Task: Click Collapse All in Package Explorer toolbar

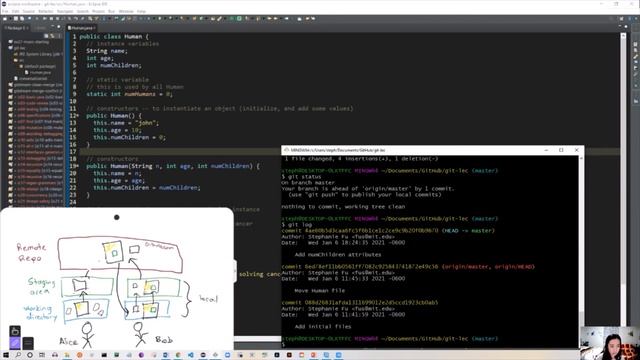Action: (46, 36)
